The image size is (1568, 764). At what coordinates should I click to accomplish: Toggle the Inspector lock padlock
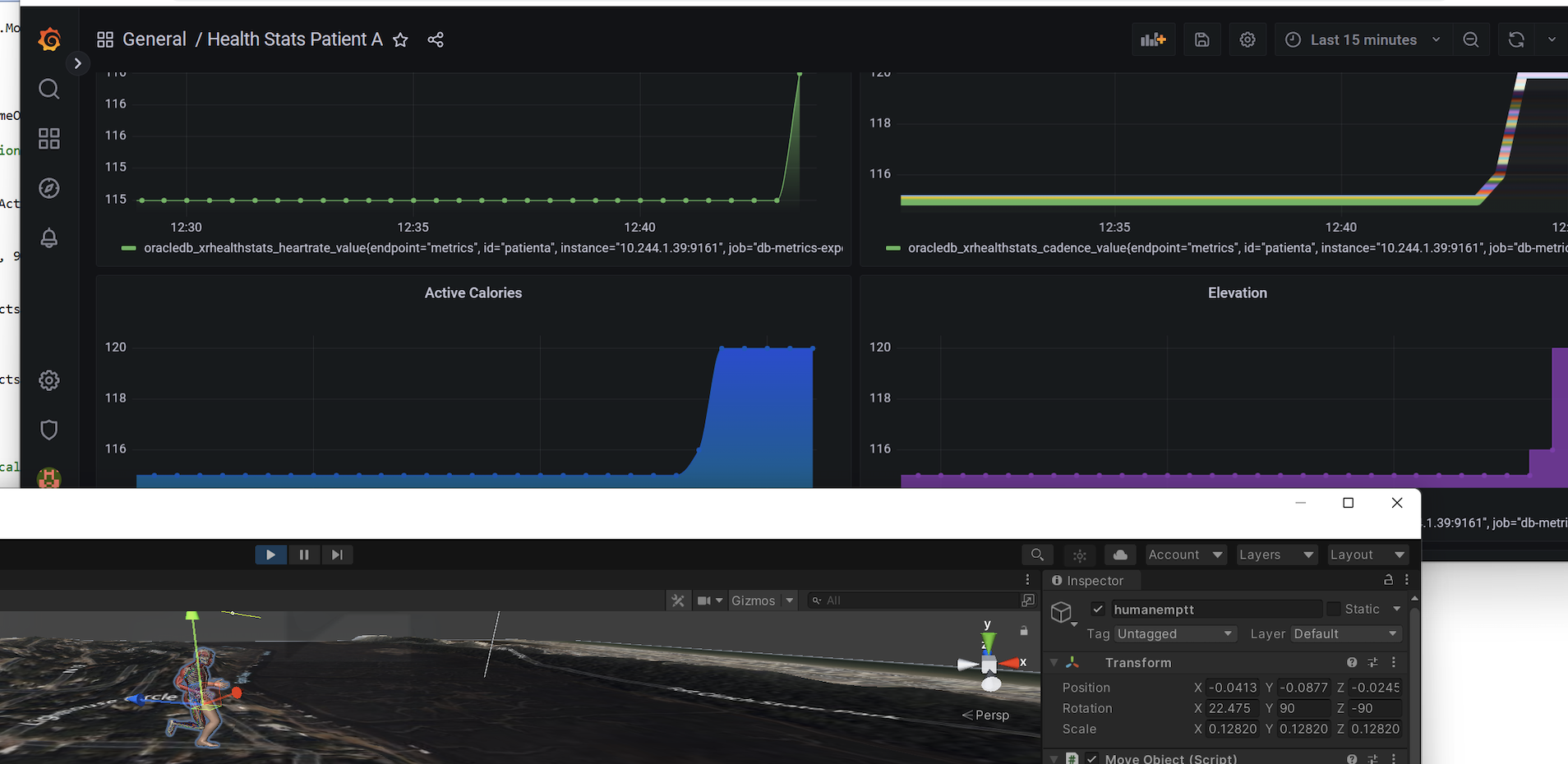pyautogui.click(x=1388, y=579)
